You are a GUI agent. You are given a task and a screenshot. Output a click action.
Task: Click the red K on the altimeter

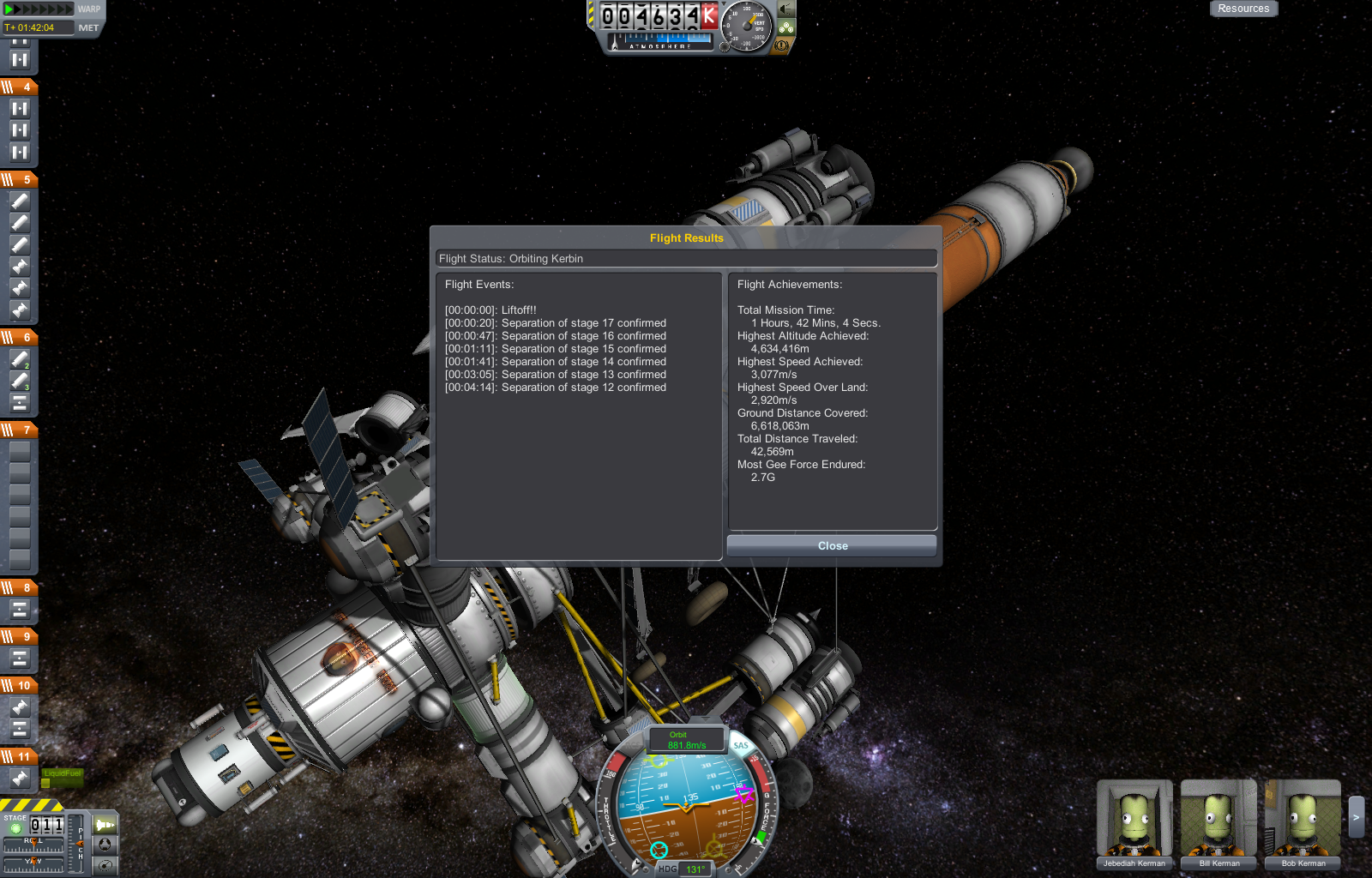(709, 15)
